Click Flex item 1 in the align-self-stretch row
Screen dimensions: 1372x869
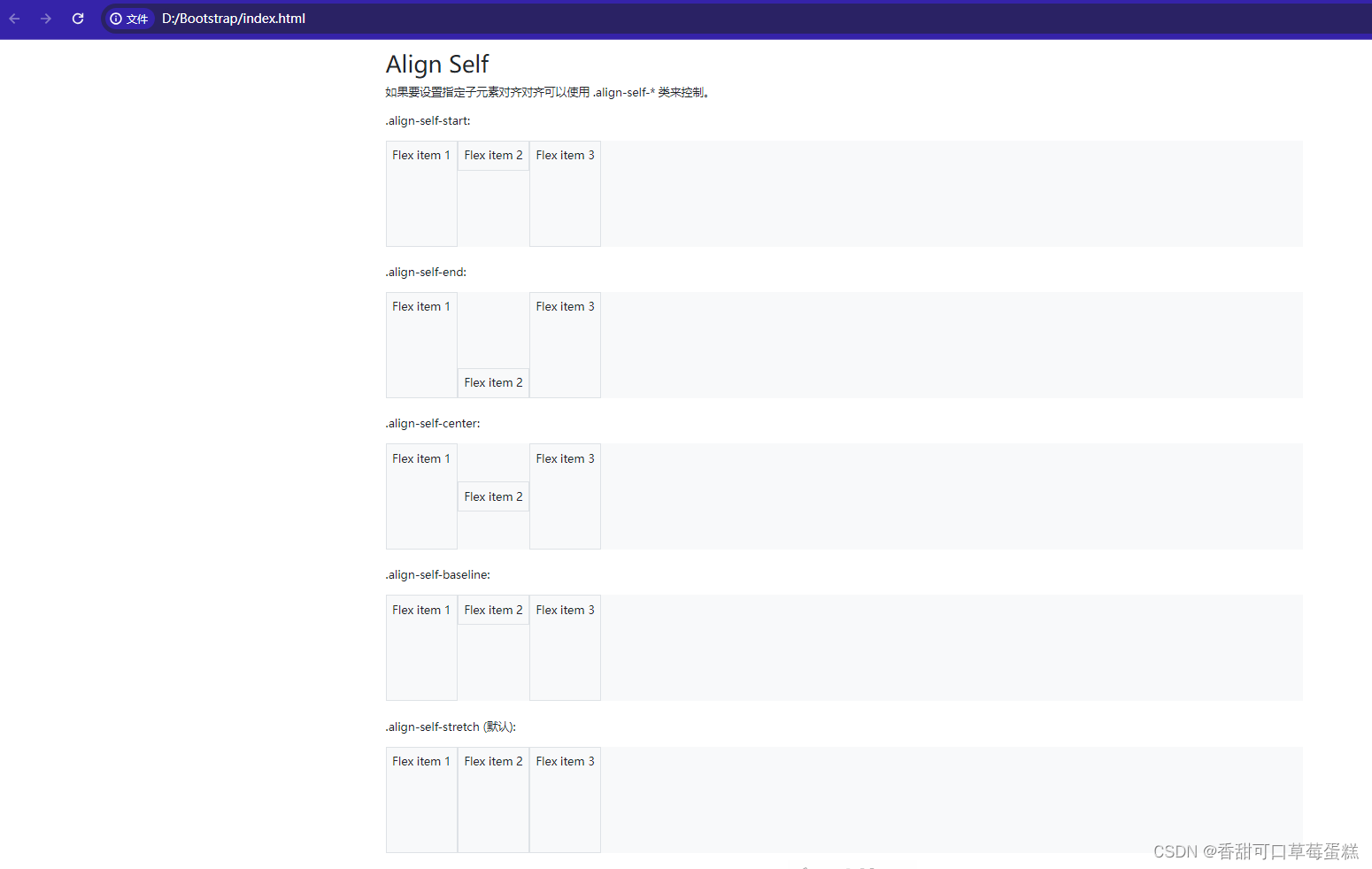[x=420, y=761]
